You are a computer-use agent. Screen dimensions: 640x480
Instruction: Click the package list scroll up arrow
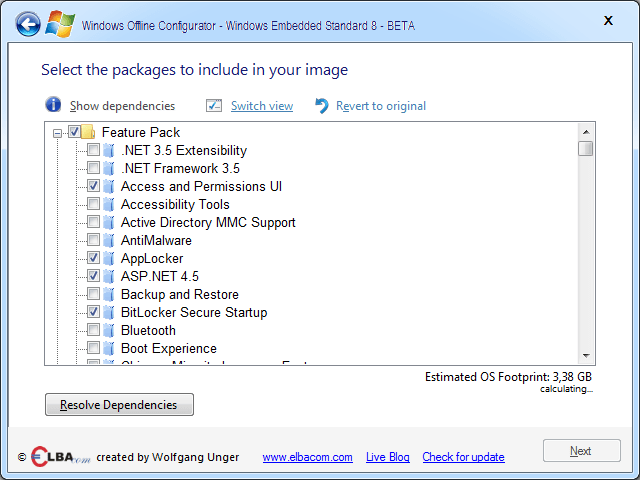point(586,132)
